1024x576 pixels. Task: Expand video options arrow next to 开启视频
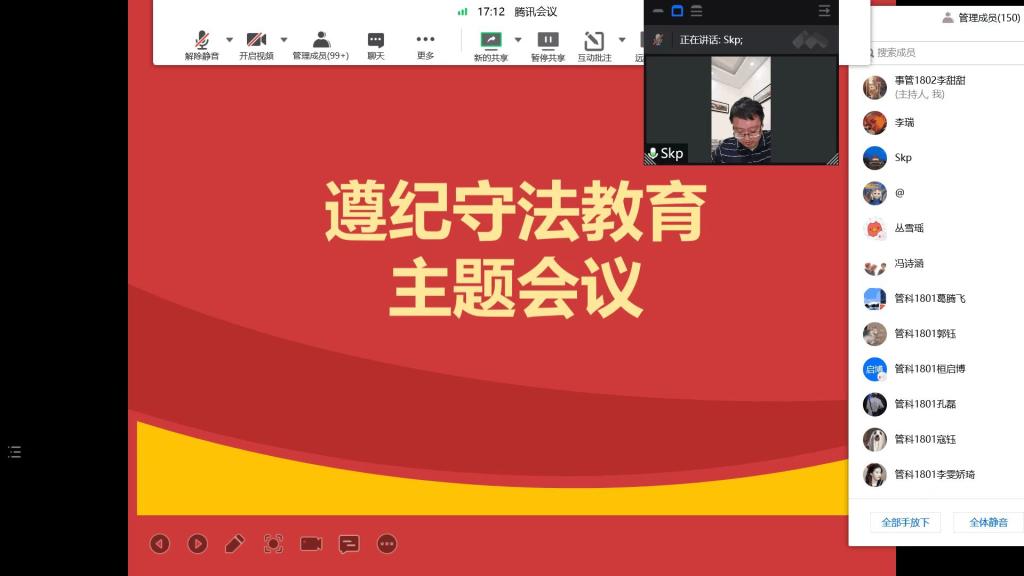click(284, 40)
